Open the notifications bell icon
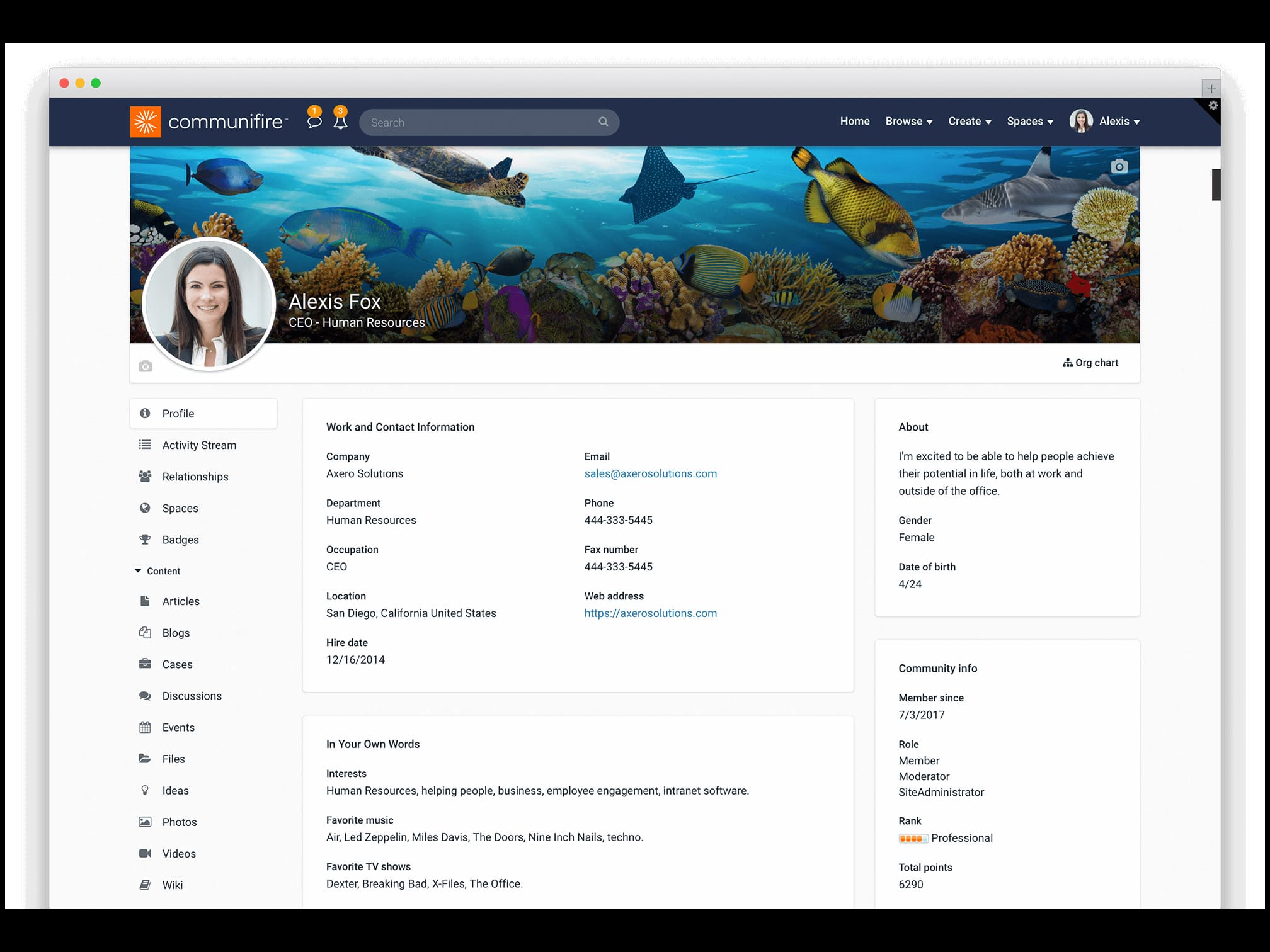Image resolution: width=1270 pixels, height=952 pixels. (x=341, y=122)
